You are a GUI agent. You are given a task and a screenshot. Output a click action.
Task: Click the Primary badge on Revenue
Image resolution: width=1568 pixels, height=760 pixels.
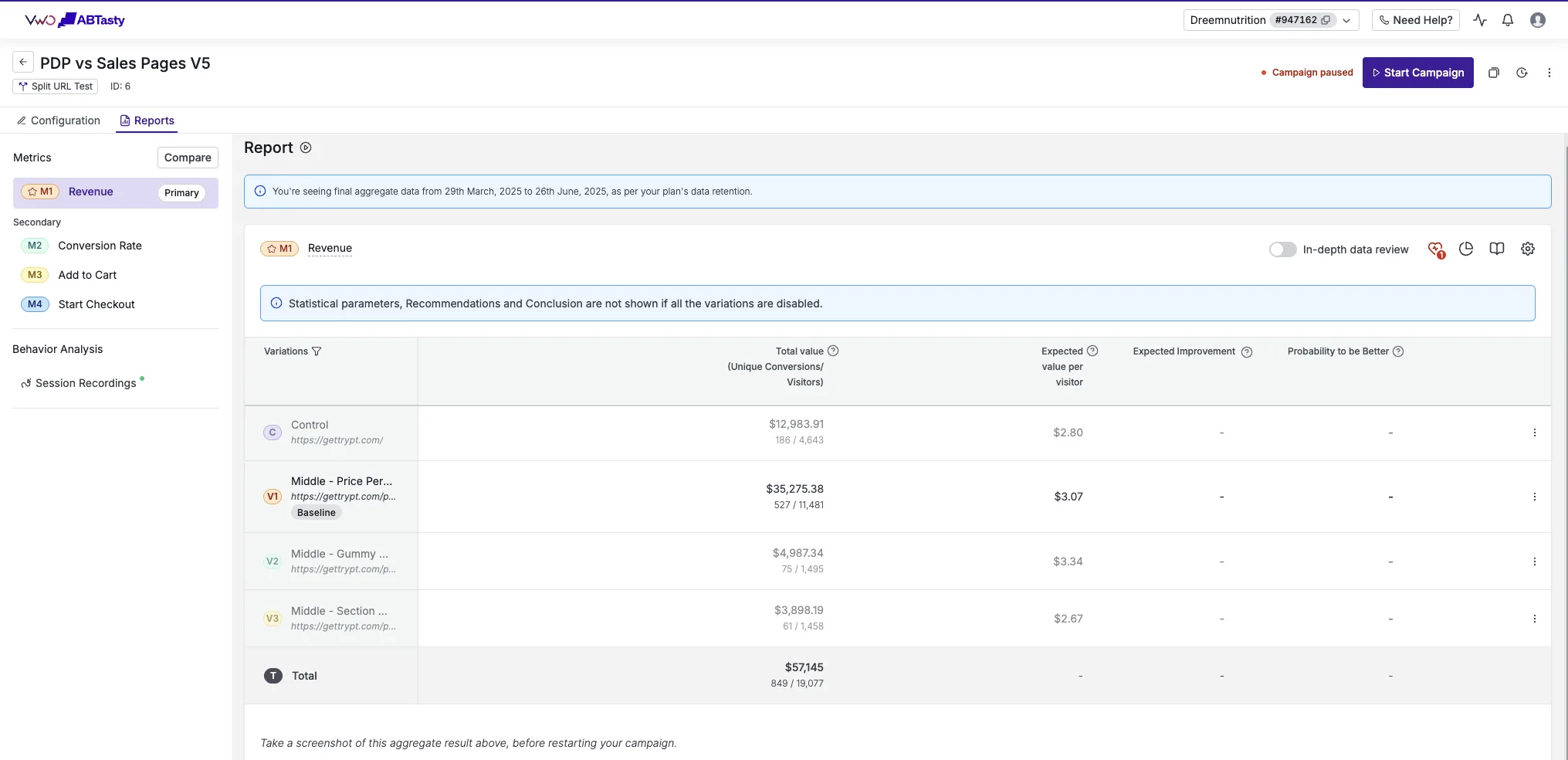[x=181, y=193]
